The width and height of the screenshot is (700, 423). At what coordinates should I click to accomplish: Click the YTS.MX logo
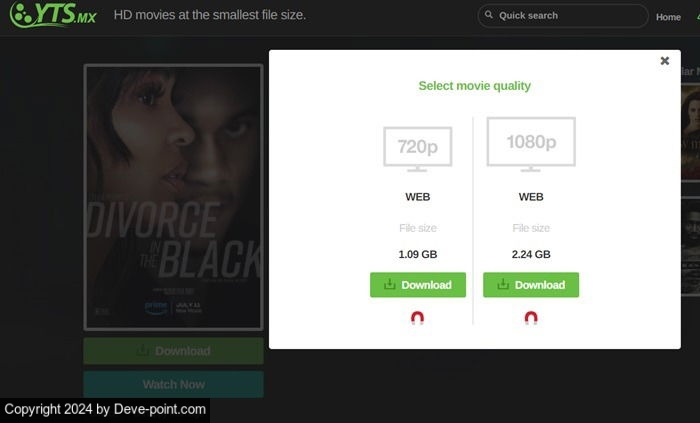(x=53, y=14)
